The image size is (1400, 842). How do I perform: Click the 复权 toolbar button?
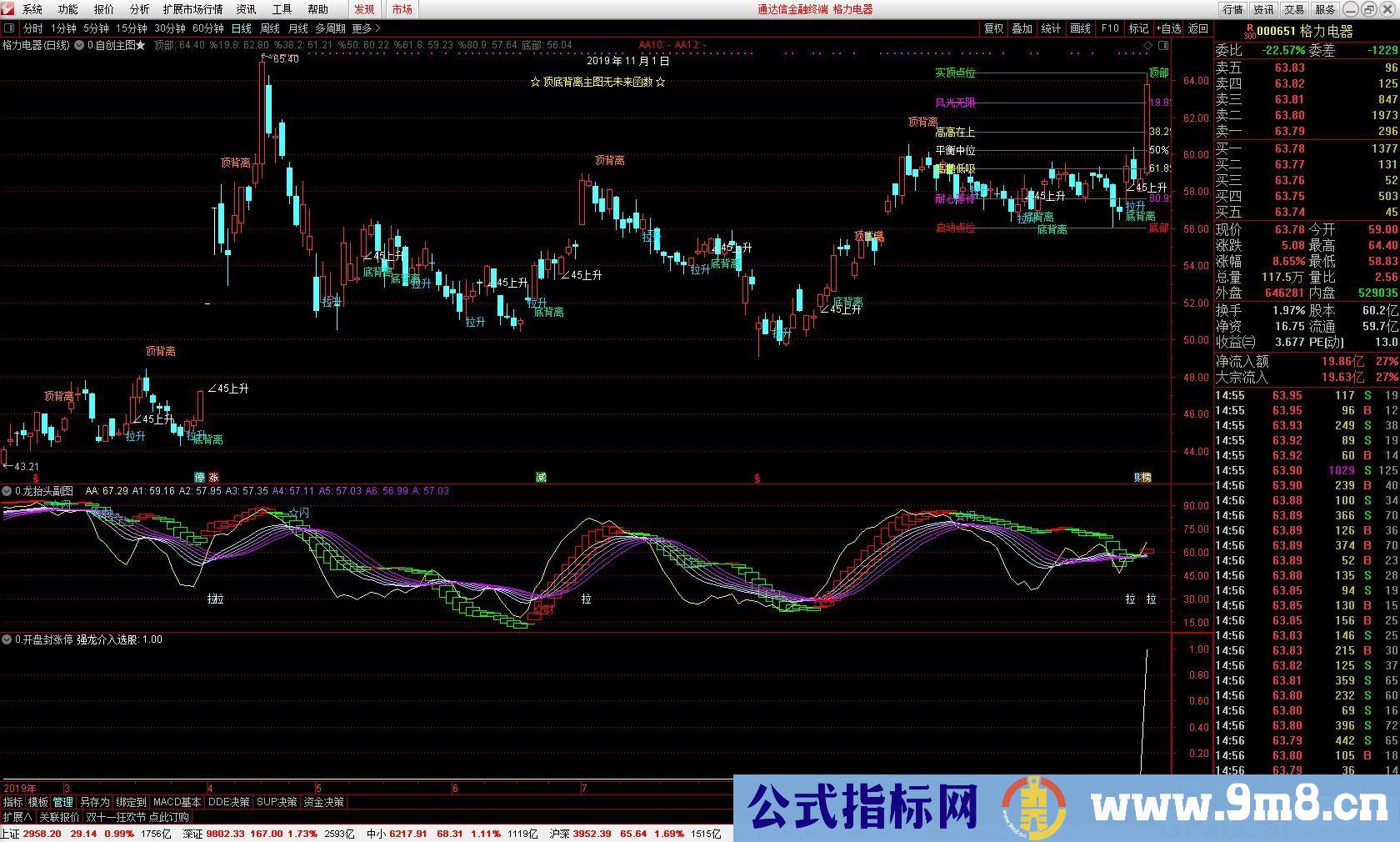click(993, 28)
